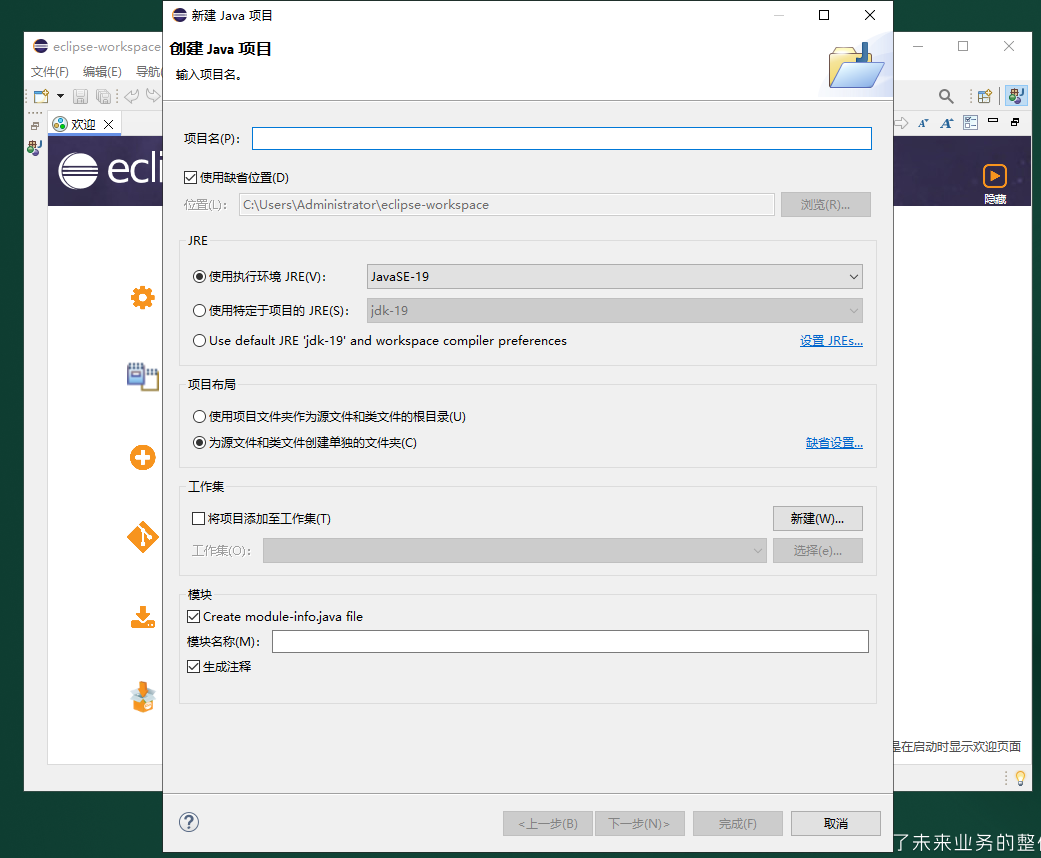Open the Configure JREs link

point(831,341)
